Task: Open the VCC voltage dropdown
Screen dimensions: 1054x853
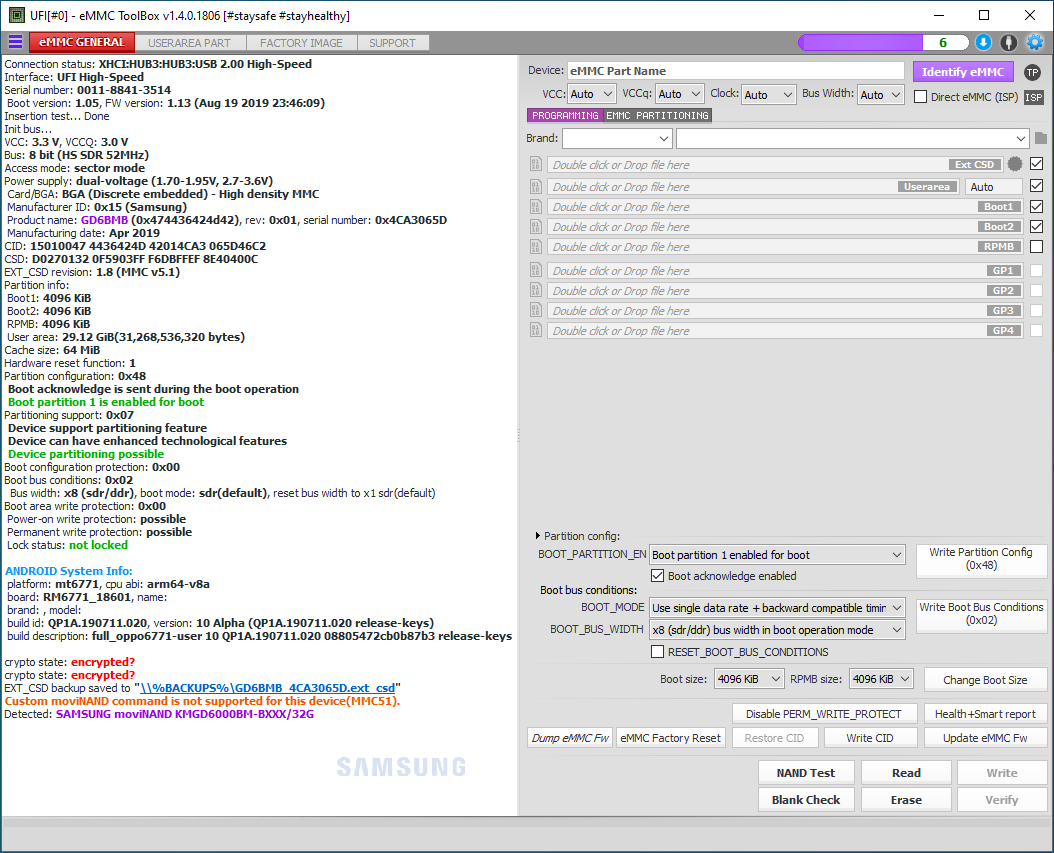Action: pos(592,94)
